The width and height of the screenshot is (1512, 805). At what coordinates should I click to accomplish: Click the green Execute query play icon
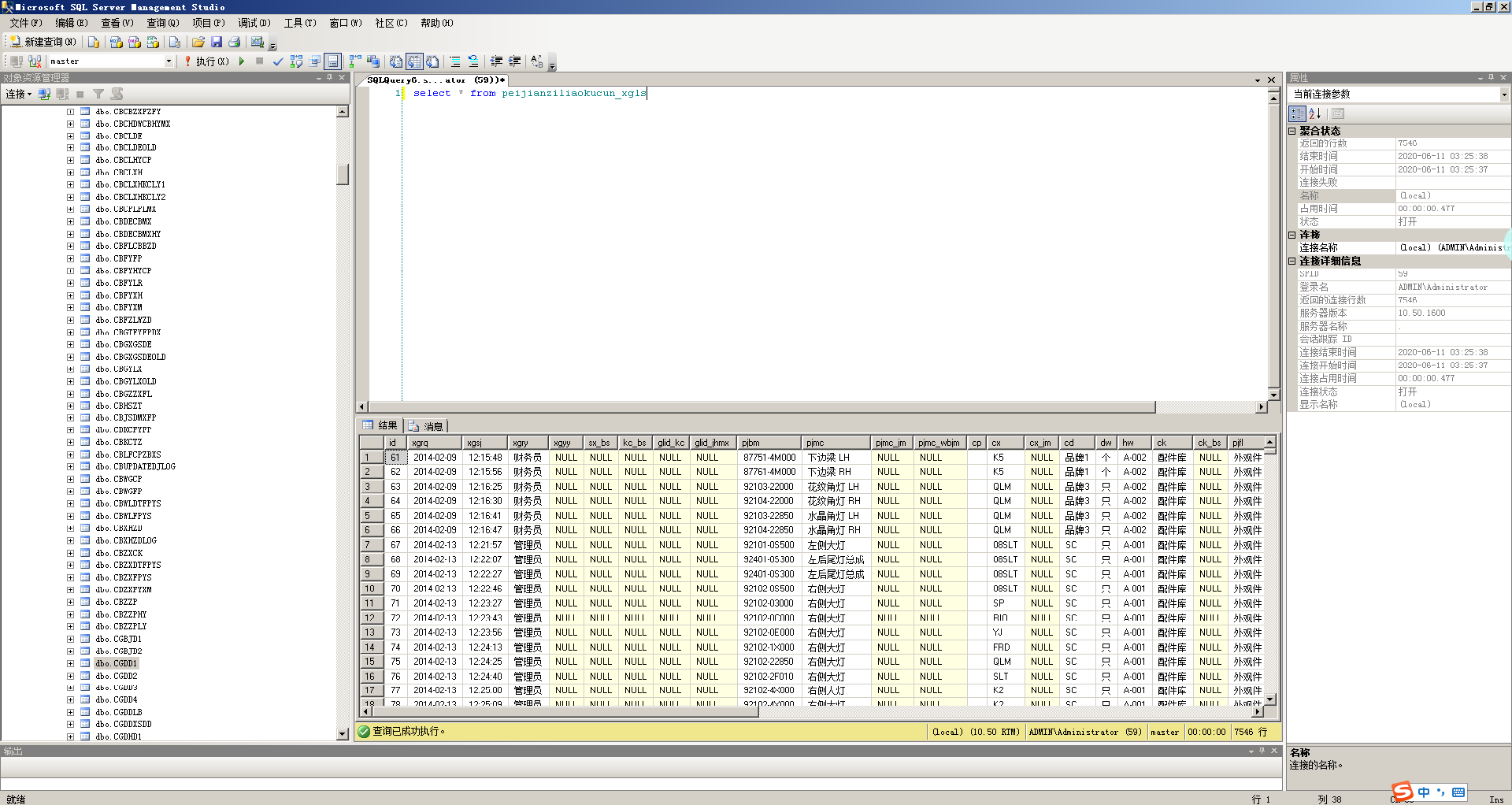(x=242, y=61)
